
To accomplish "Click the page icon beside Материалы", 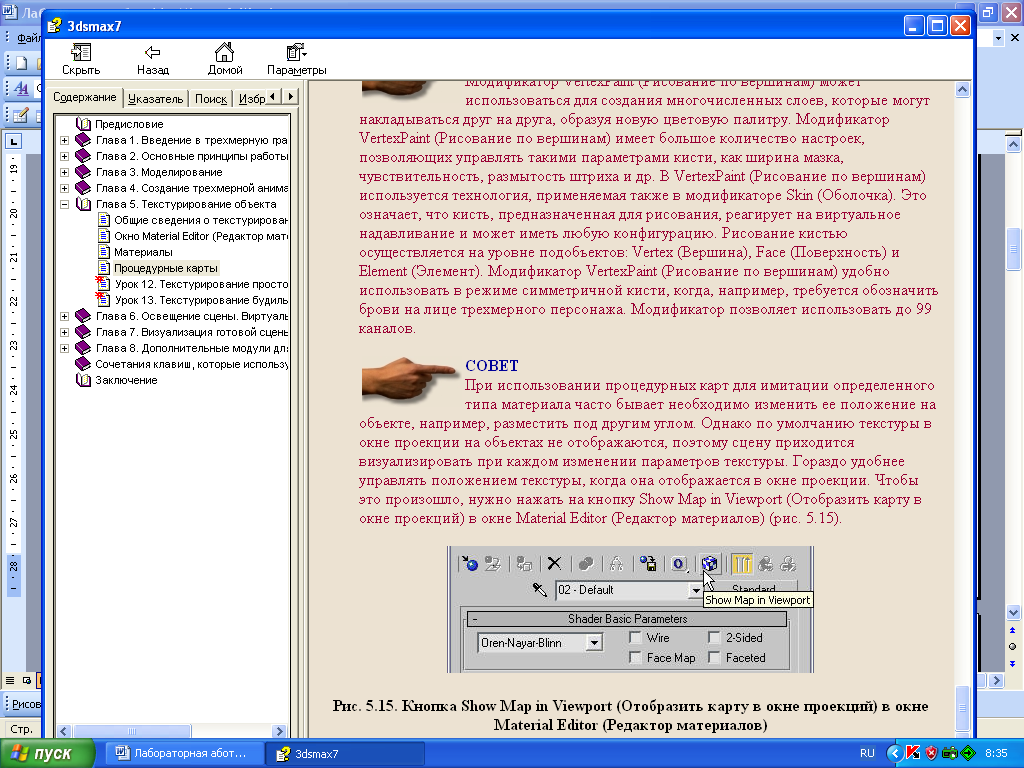I will (x=104, y=251).
